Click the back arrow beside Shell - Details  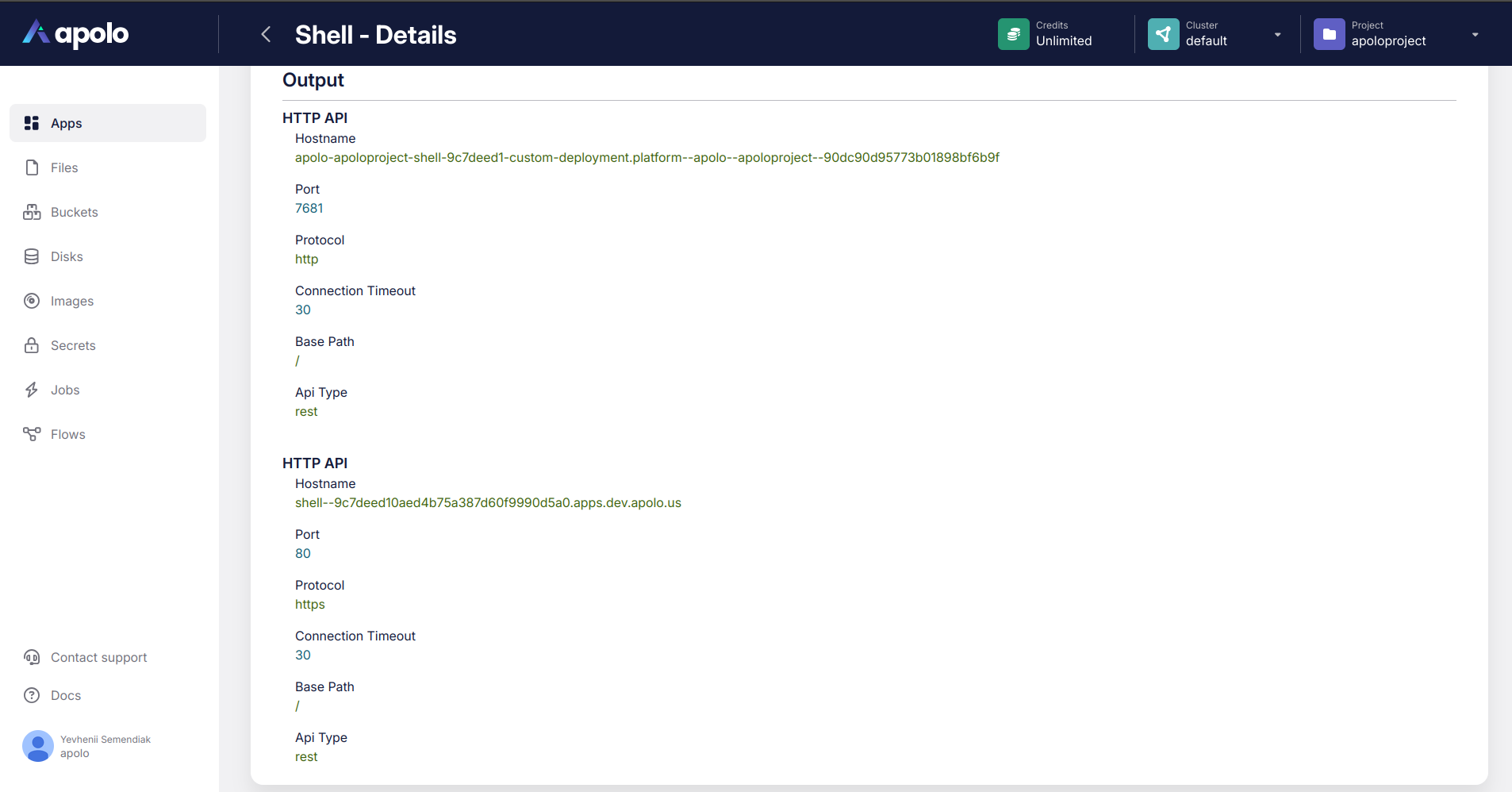[267, 34]
